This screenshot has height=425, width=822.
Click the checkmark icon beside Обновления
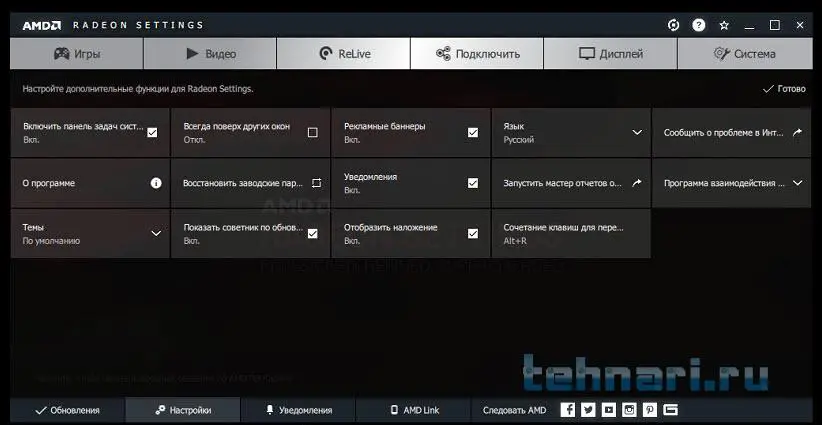point(40,410)
